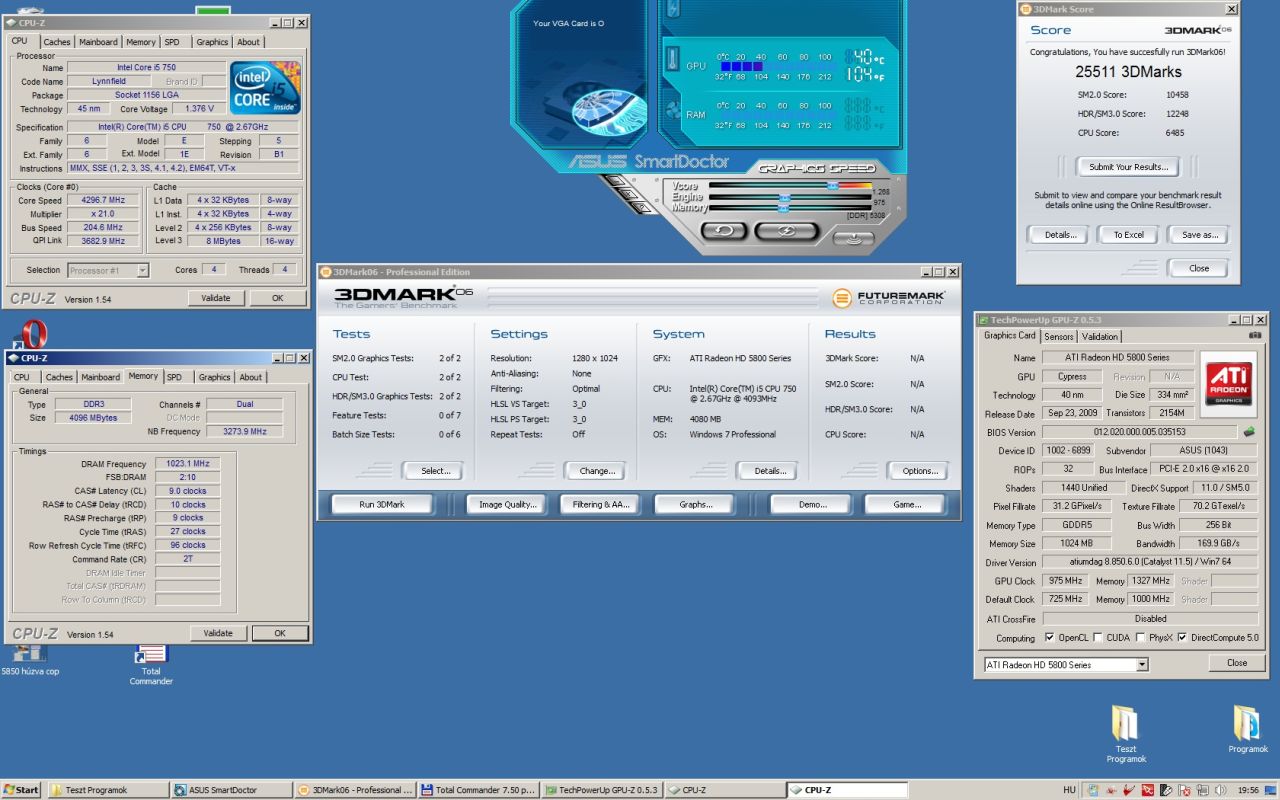Click OK button in bottom CPU-Z window
This screenshot has height=800, width=1280.
point(280,633)
